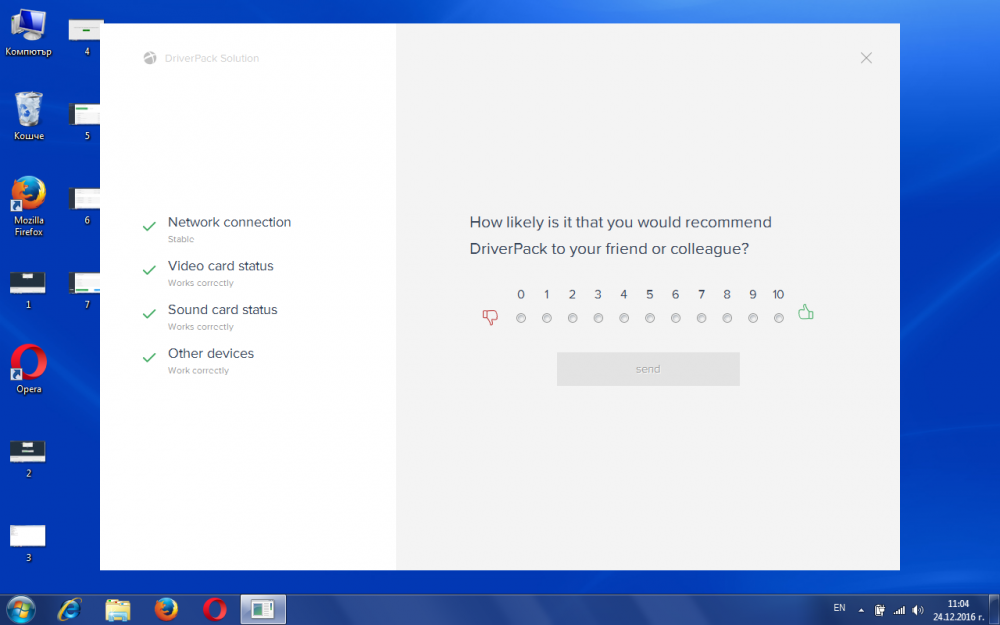
Task: Select rating 1 radio button
Action: (x=547, y=318)
